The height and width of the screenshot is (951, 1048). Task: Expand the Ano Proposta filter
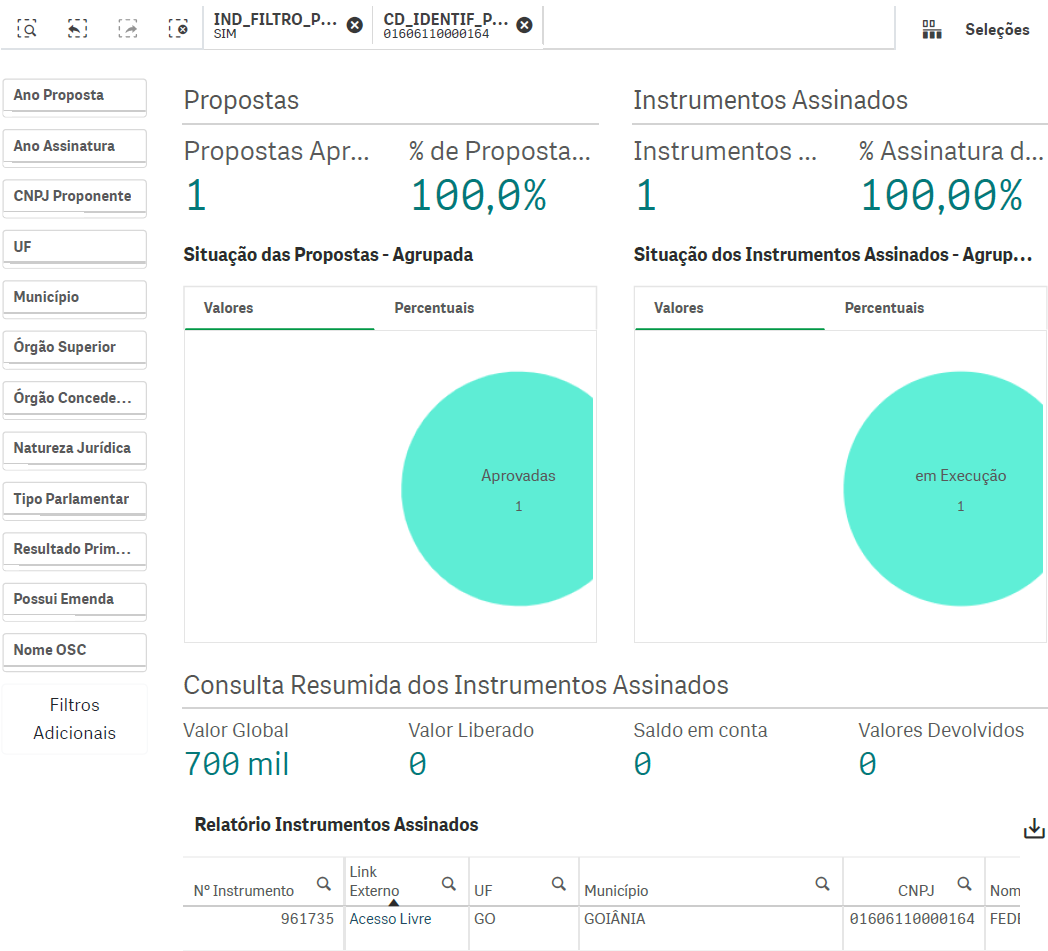(x=75, y=96)
